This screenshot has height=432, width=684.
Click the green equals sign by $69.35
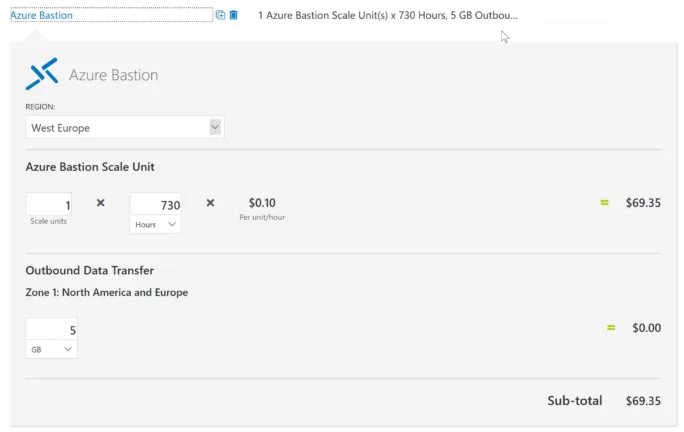[x=604, y=202]
